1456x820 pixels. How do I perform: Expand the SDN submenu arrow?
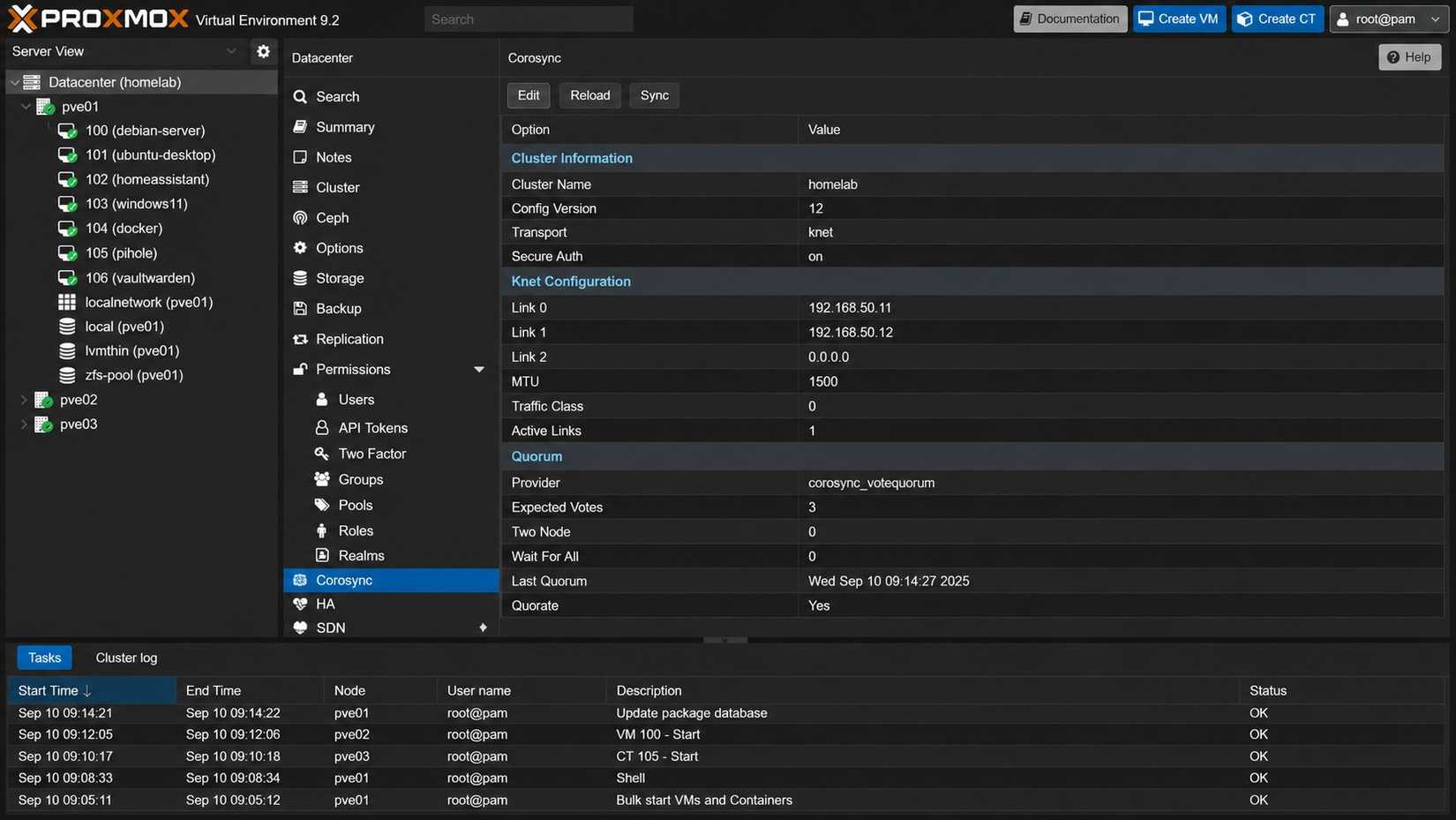(483, 628)
